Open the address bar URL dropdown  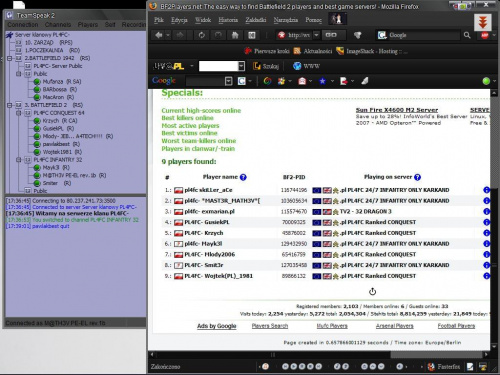tap(316, 35)
